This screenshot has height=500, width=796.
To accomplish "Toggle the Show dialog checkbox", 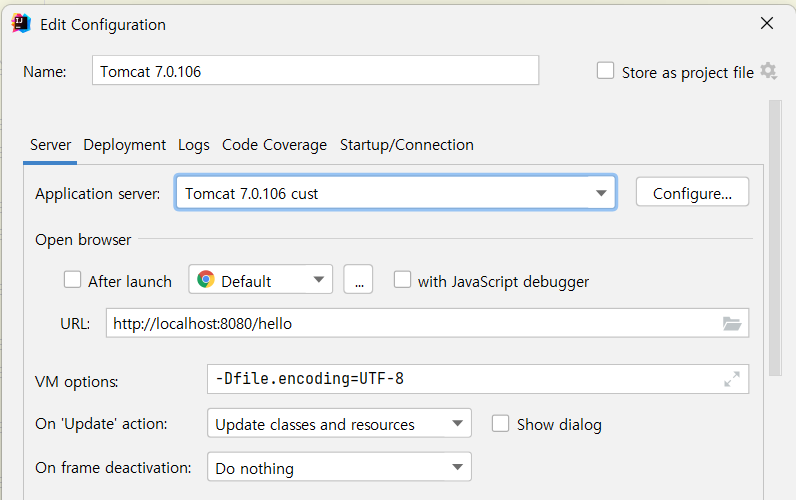I will (x=500, y=423).
